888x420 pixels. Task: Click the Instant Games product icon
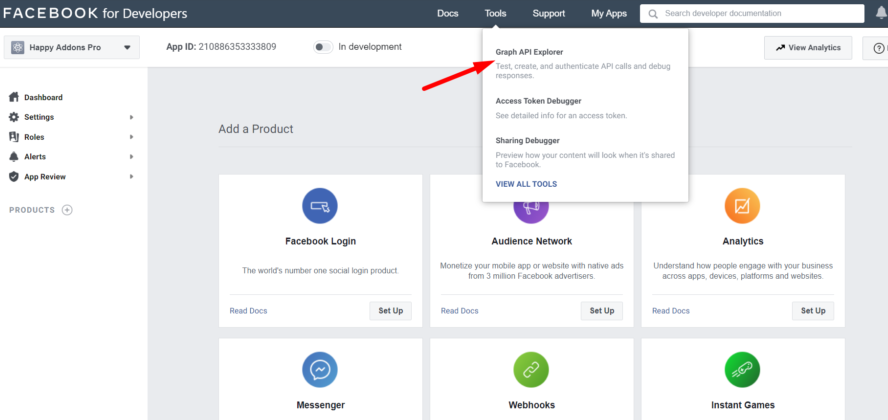pyautogui.click(x=742, y=370)
